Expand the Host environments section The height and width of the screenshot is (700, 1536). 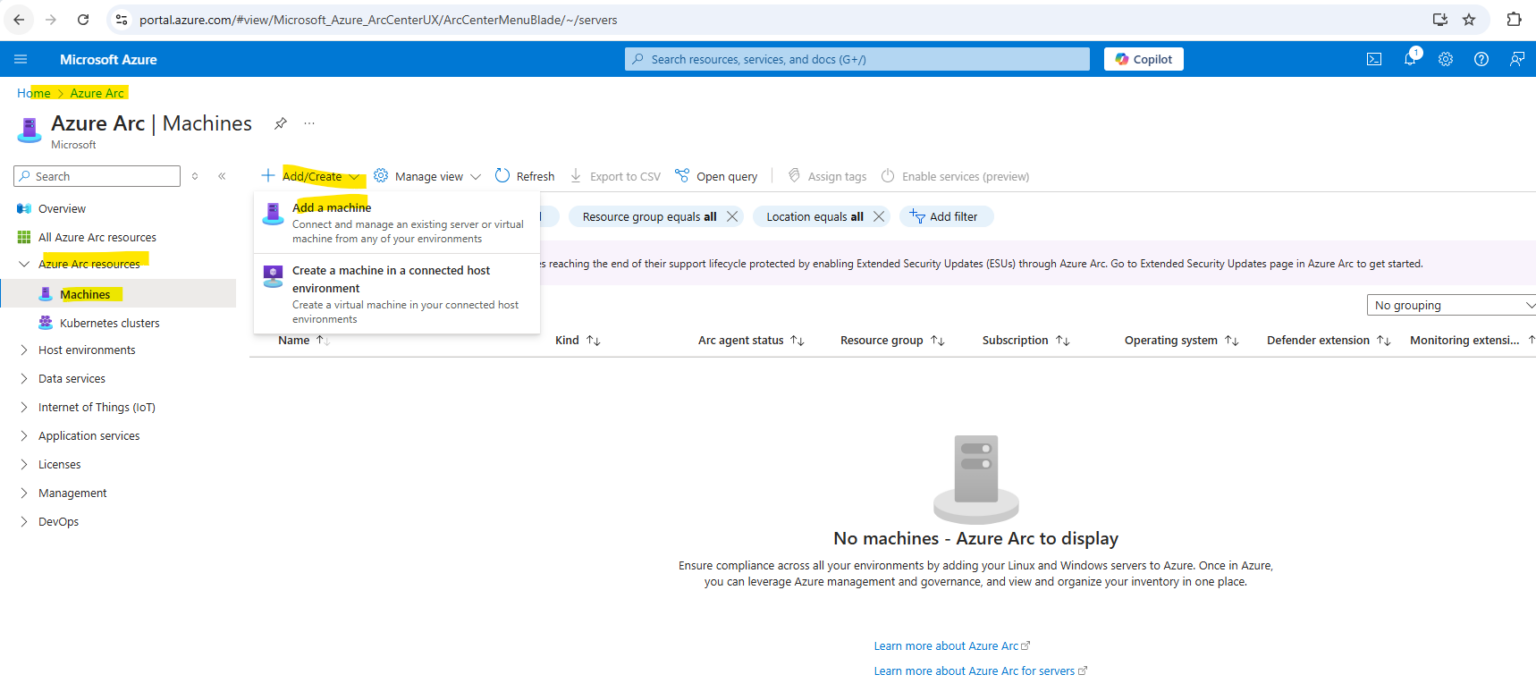click(x=87, y=349)
